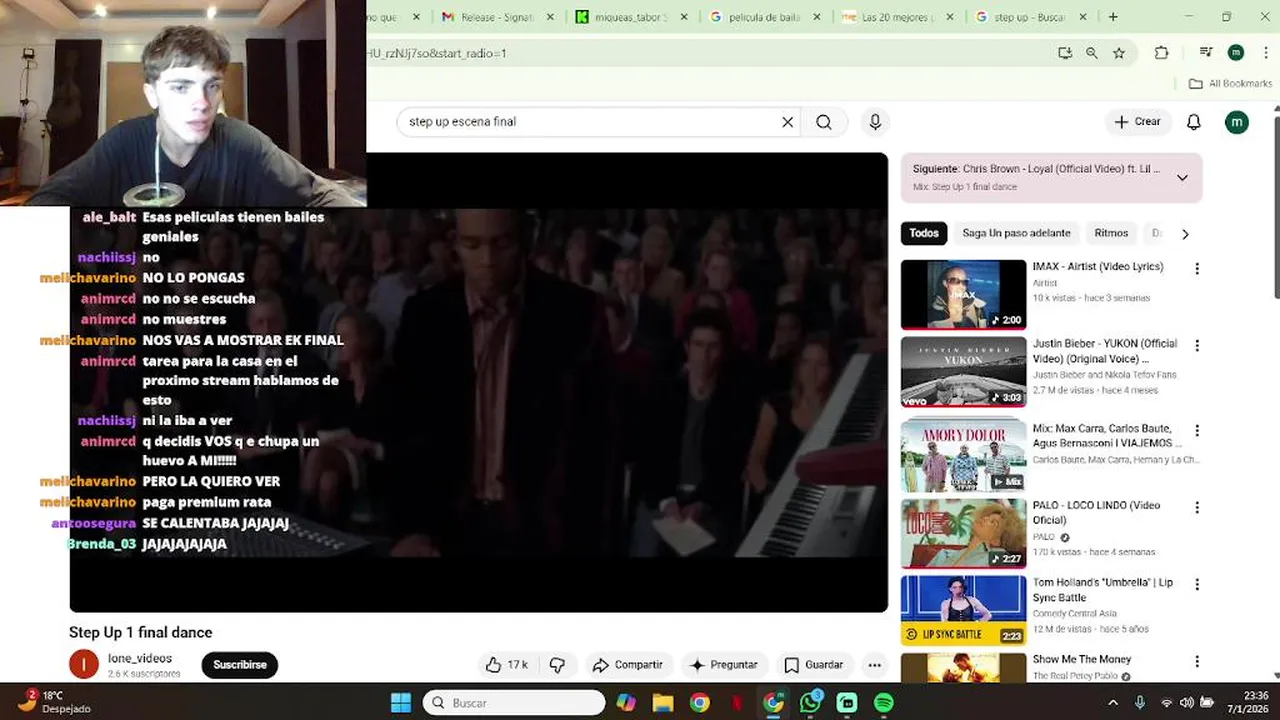Image resolution: width=1280 pixels, height=720 pixels.
Task: Select the Todos filter chip
Action: pos(924,233)
